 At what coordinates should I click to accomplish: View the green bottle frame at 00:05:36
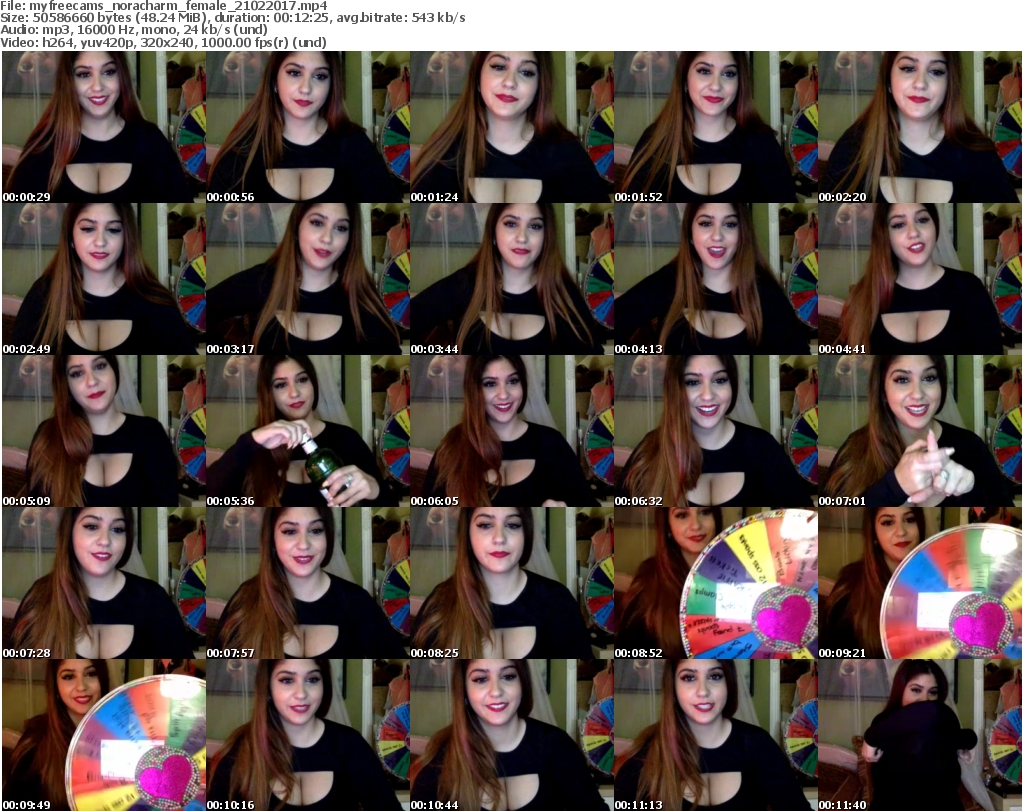coord(308,431)
